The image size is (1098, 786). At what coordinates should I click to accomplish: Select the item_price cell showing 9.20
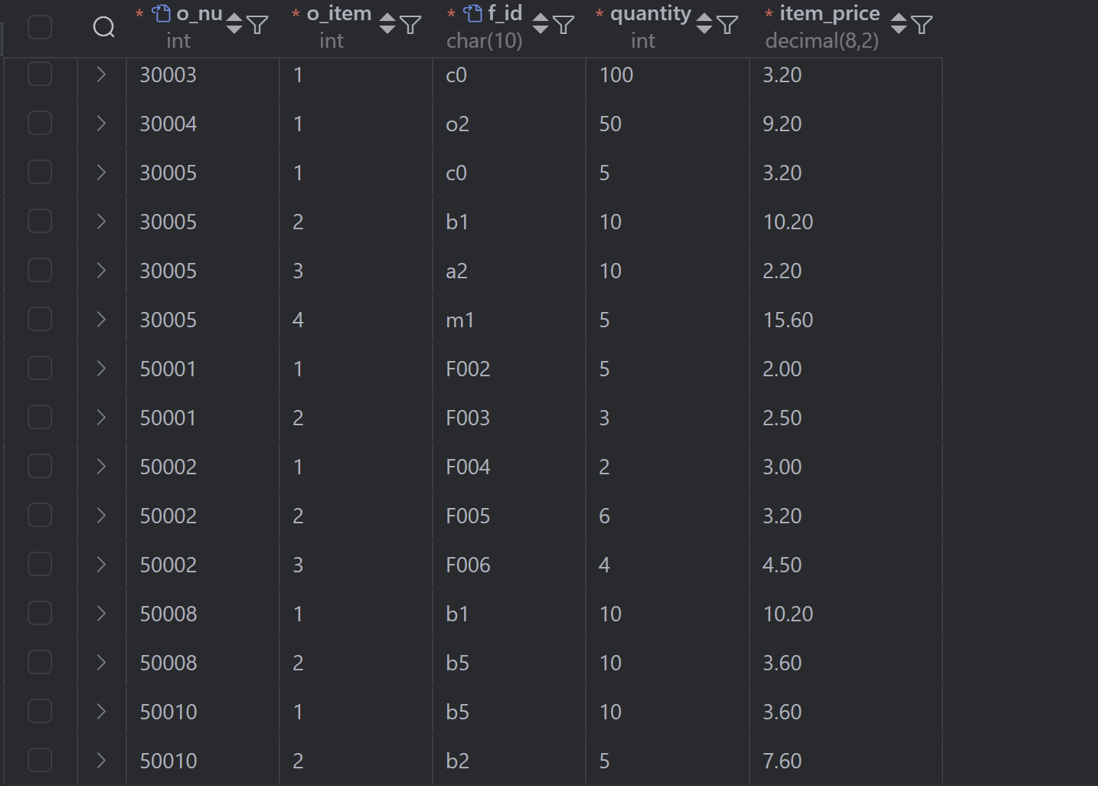click(846, 124)
